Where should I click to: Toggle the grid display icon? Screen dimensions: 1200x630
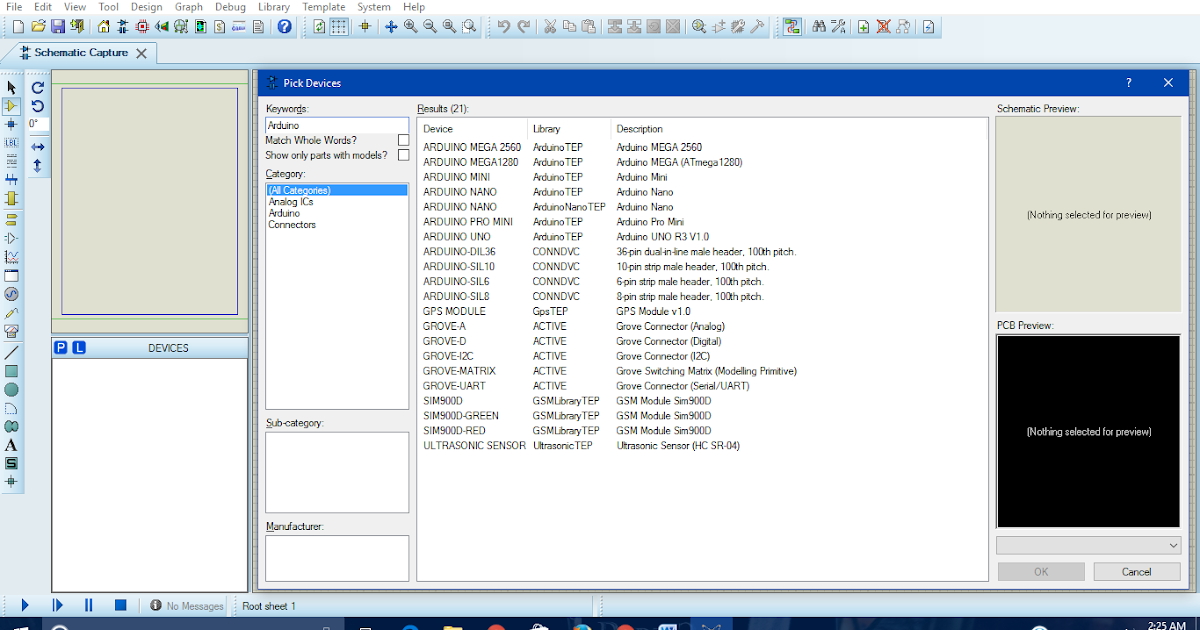coord(338,27)
